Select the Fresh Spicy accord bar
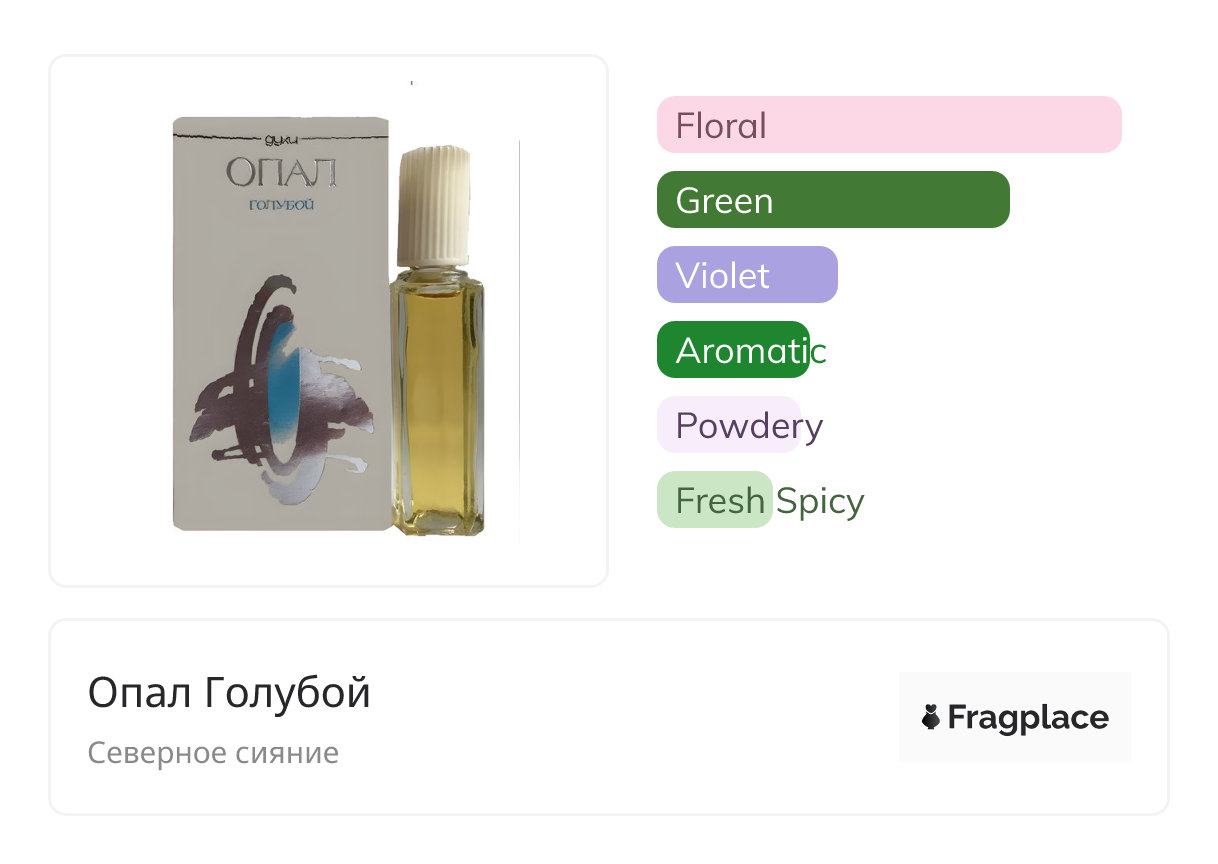The width and height of the screenshot is (1218, 864). 715,500
